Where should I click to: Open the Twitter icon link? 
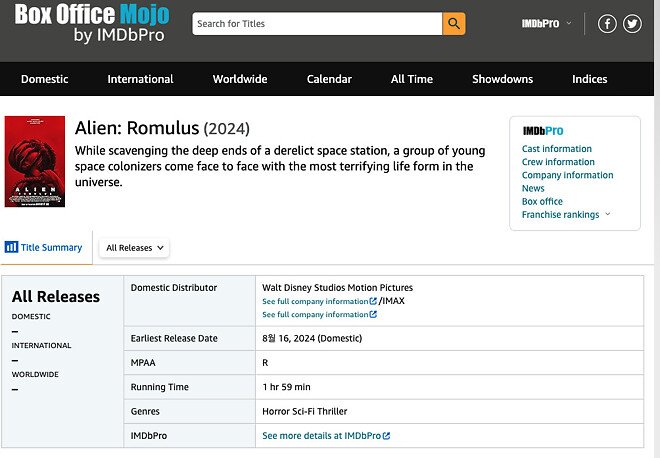click(x=632, y=24)
